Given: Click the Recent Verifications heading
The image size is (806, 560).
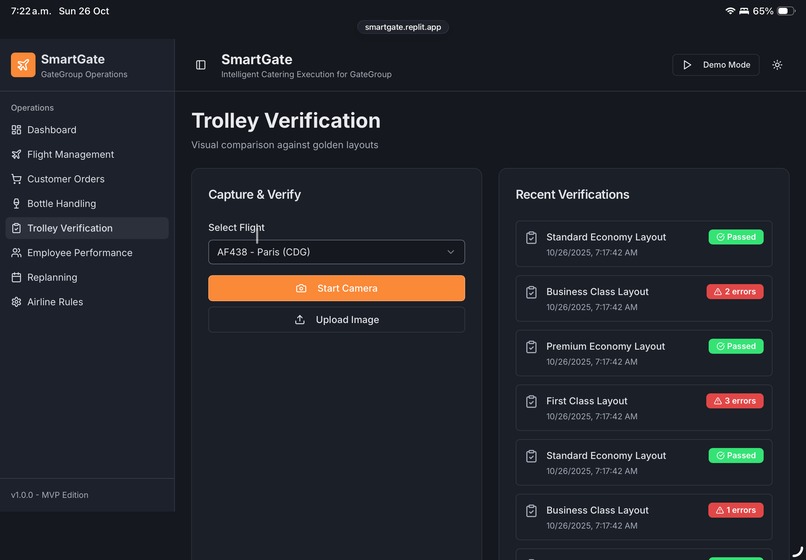Looking at the screenshot, I should click(x=572, y=194).
